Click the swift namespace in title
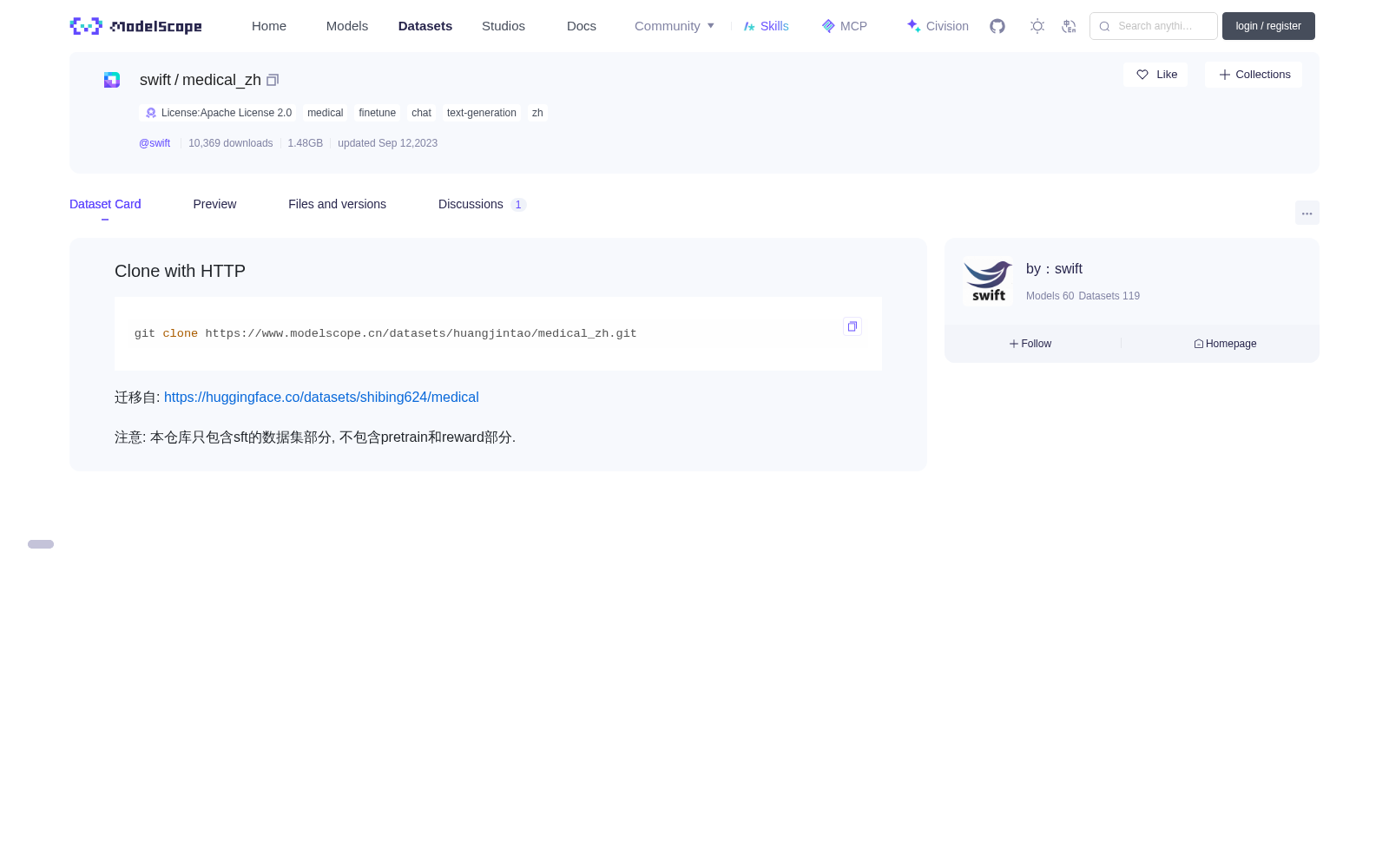Image resolution: width=1389 pixels, height=868 pixels. pyautogui.click(x=155, y=80)
